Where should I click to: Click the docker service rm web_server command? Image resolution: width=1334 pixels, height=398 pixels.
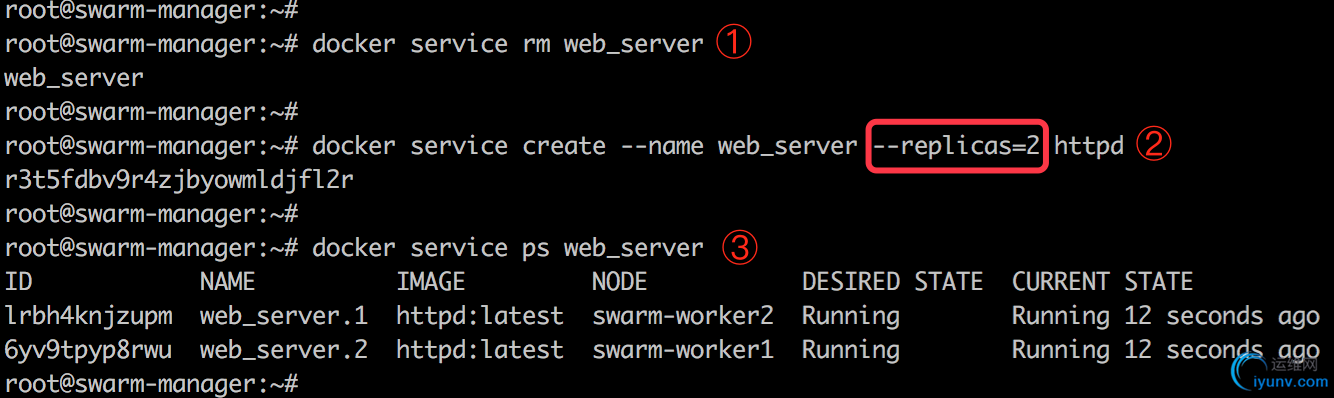[508, 44]
